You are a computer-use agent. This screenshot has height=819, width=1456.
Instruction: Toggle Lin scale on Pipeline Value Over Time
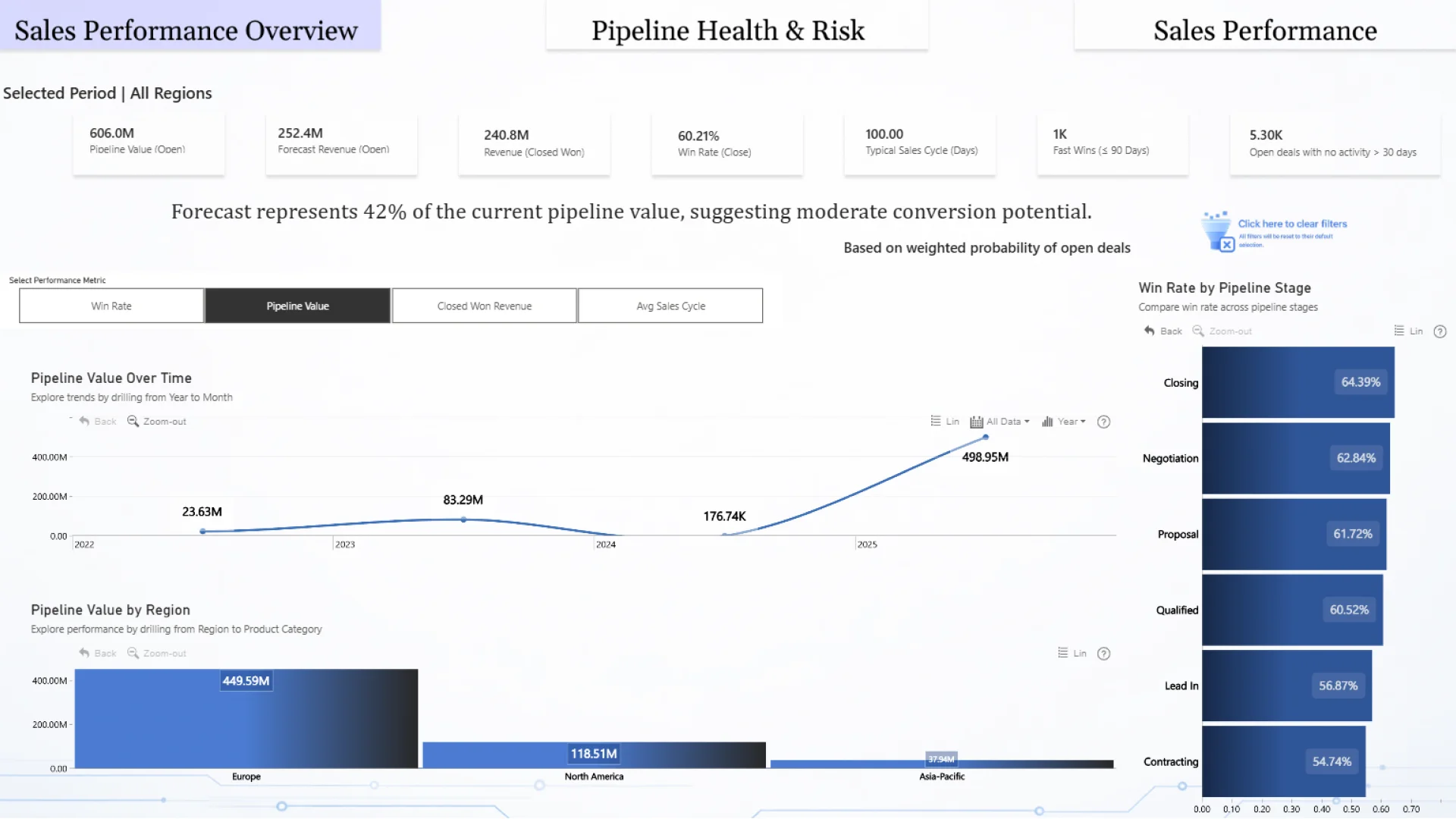pyautogui.click(x=945, y=422)
